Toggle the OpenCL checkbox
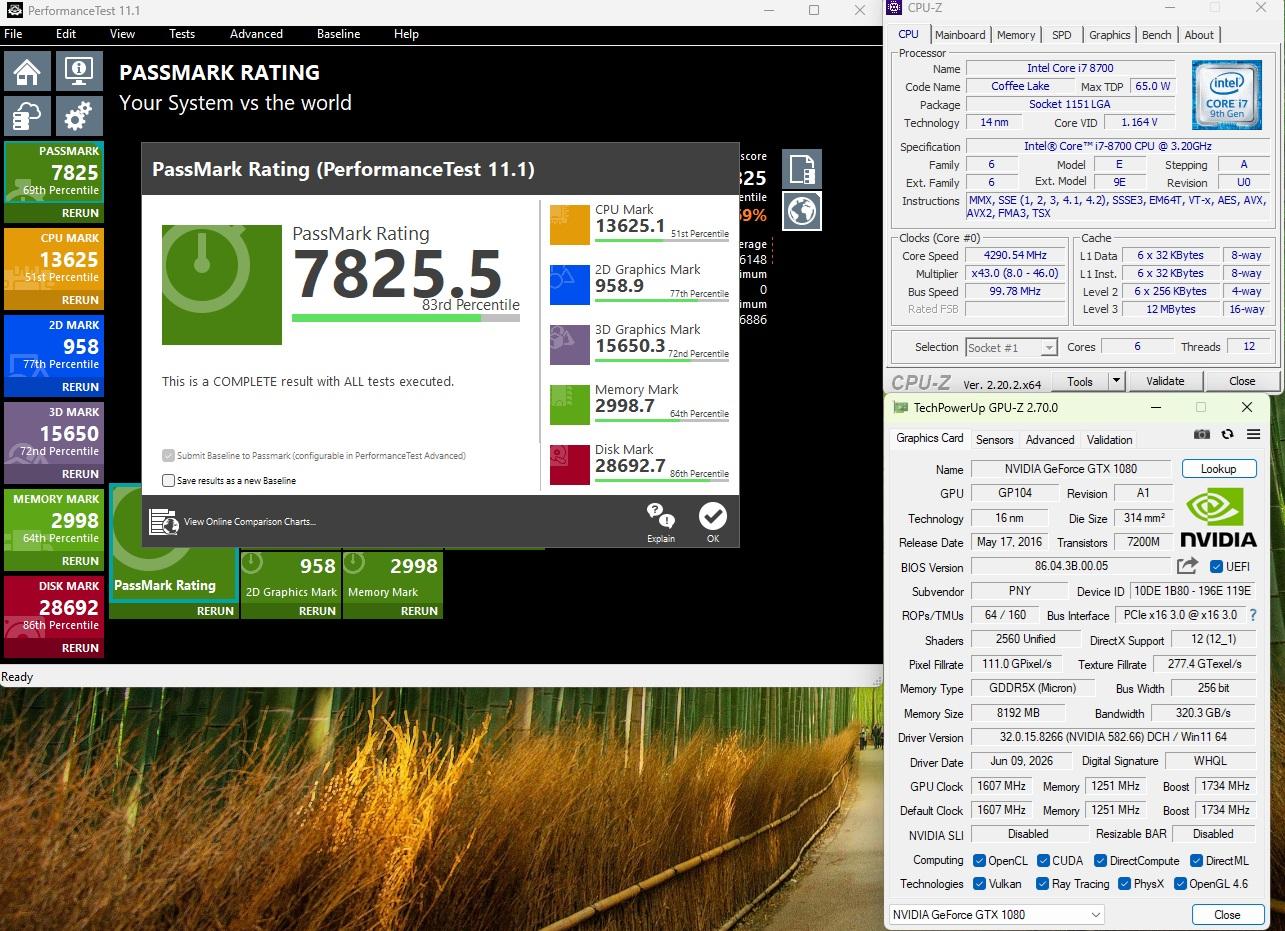 pos(979,860)
